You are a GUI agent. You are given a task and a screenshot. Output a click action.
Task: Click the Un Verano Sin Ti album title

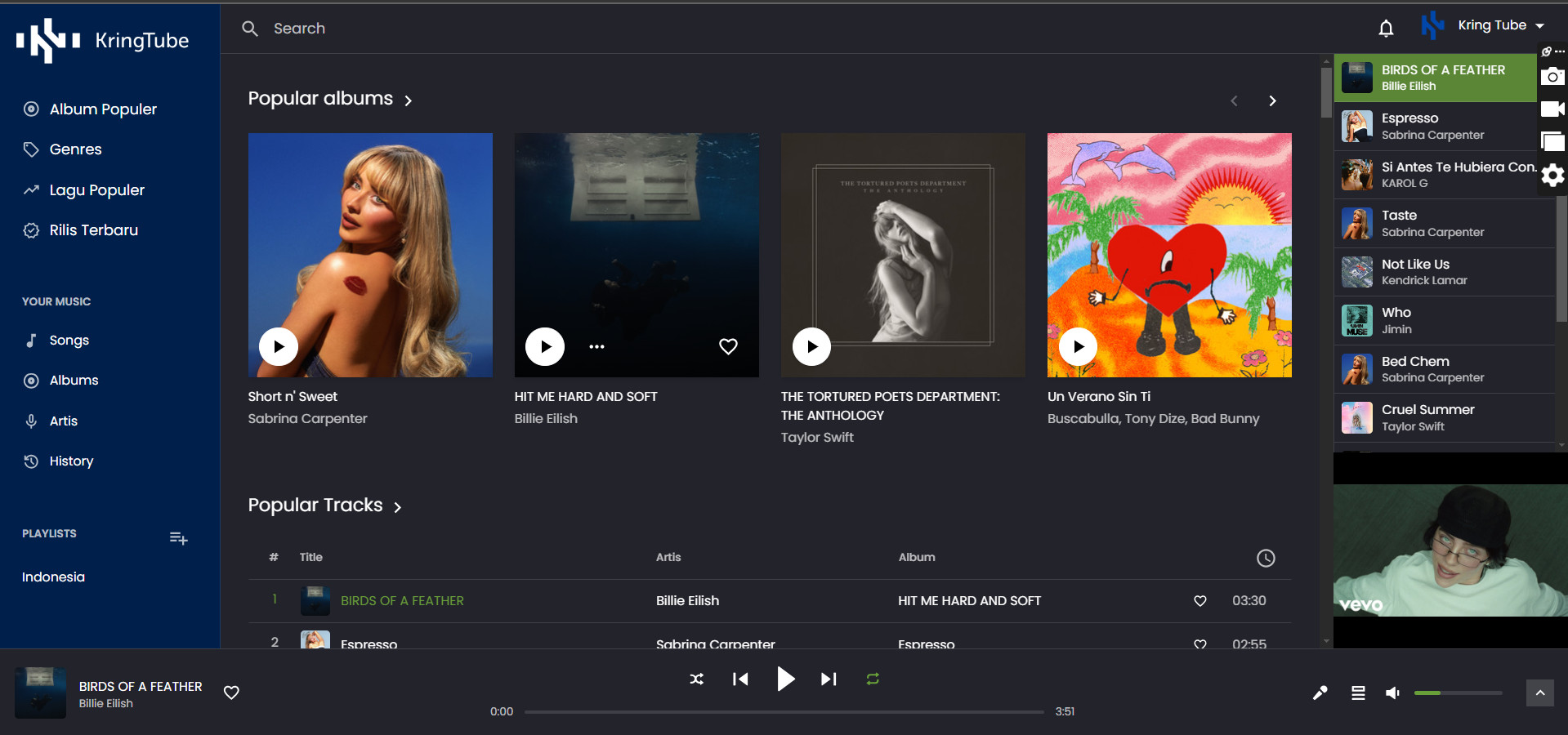1099,397
